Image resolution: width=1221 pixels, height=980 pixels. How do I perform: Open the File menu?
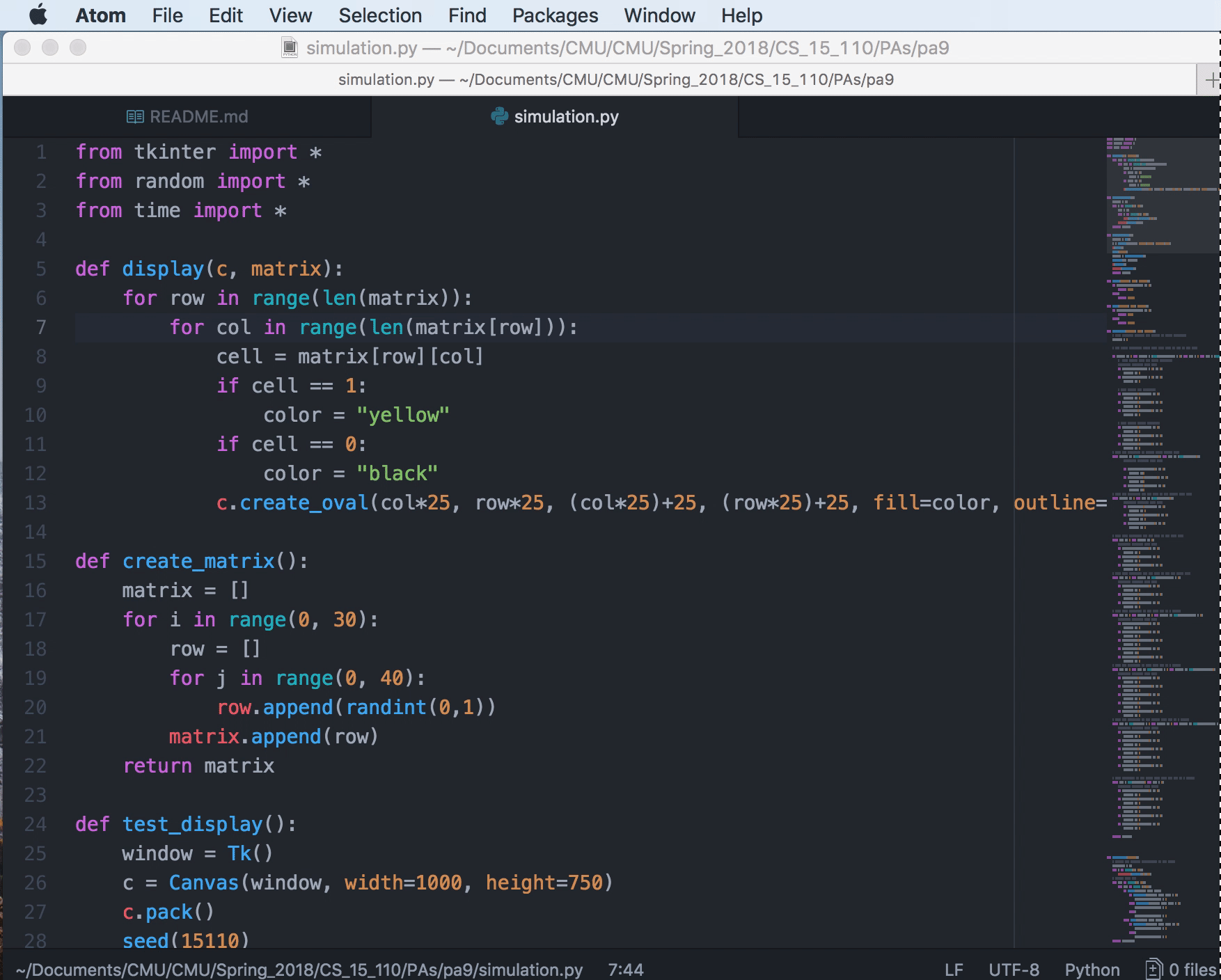coord(168,15)
